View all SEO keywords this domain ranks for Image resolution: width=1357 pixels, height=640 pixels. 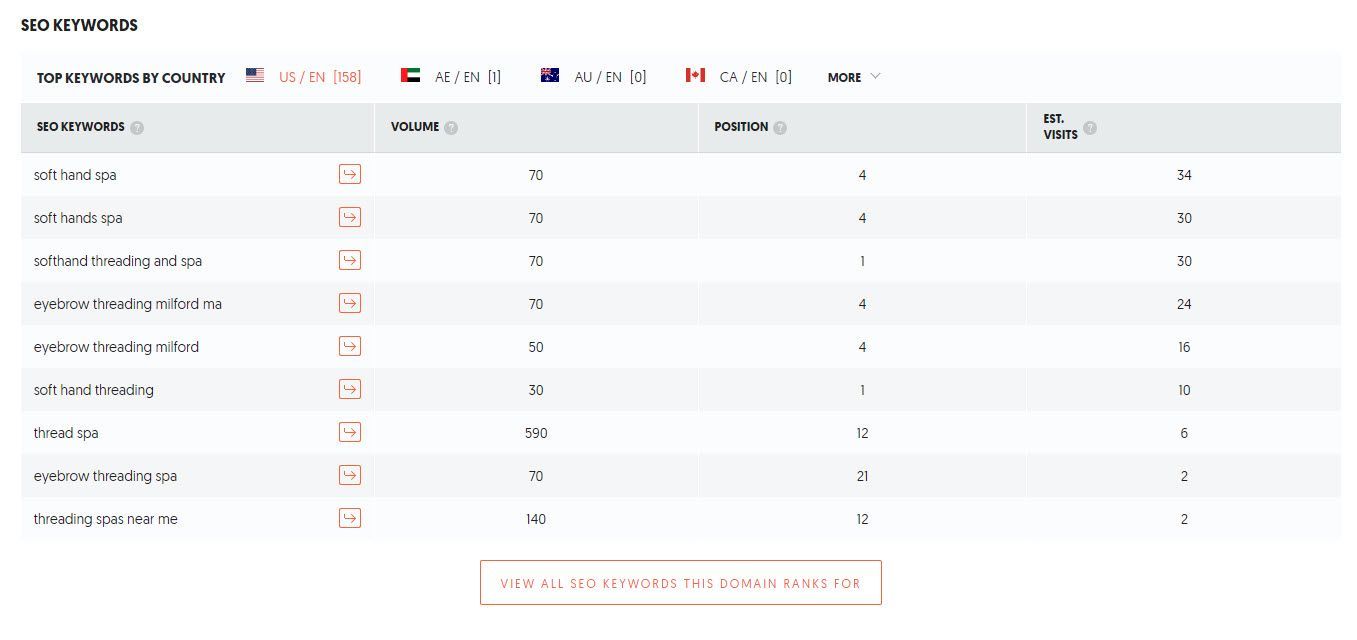tap(681, 583)
